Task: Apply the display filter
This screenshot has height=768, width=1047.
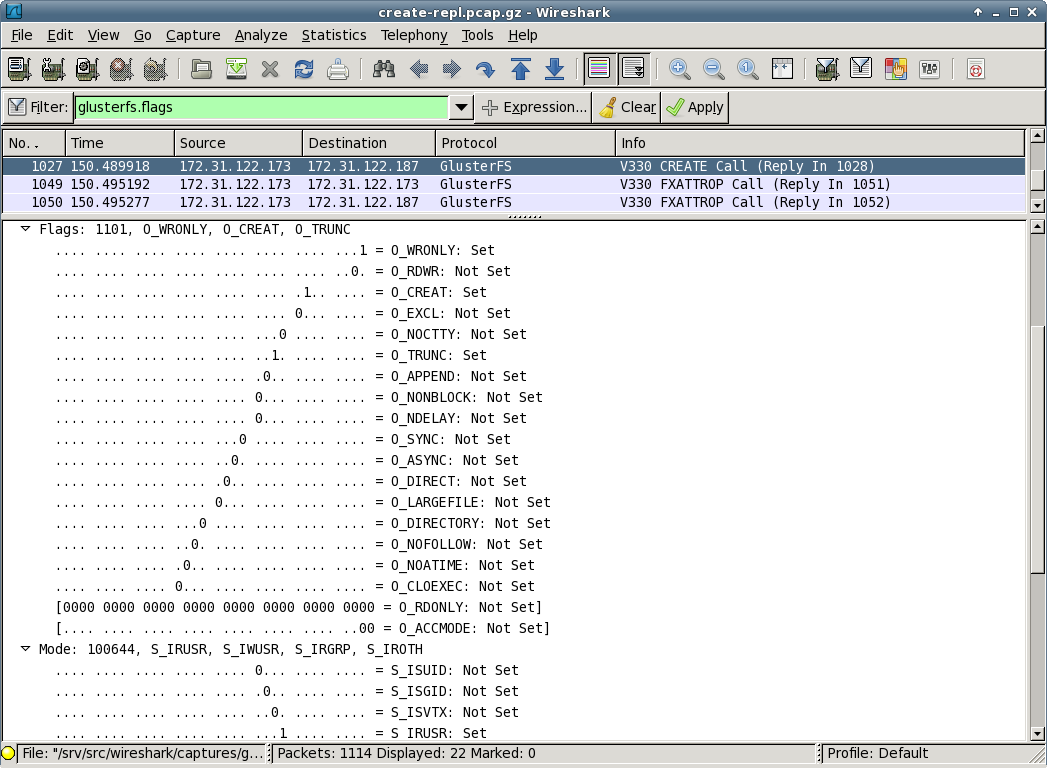Action: 695,108
